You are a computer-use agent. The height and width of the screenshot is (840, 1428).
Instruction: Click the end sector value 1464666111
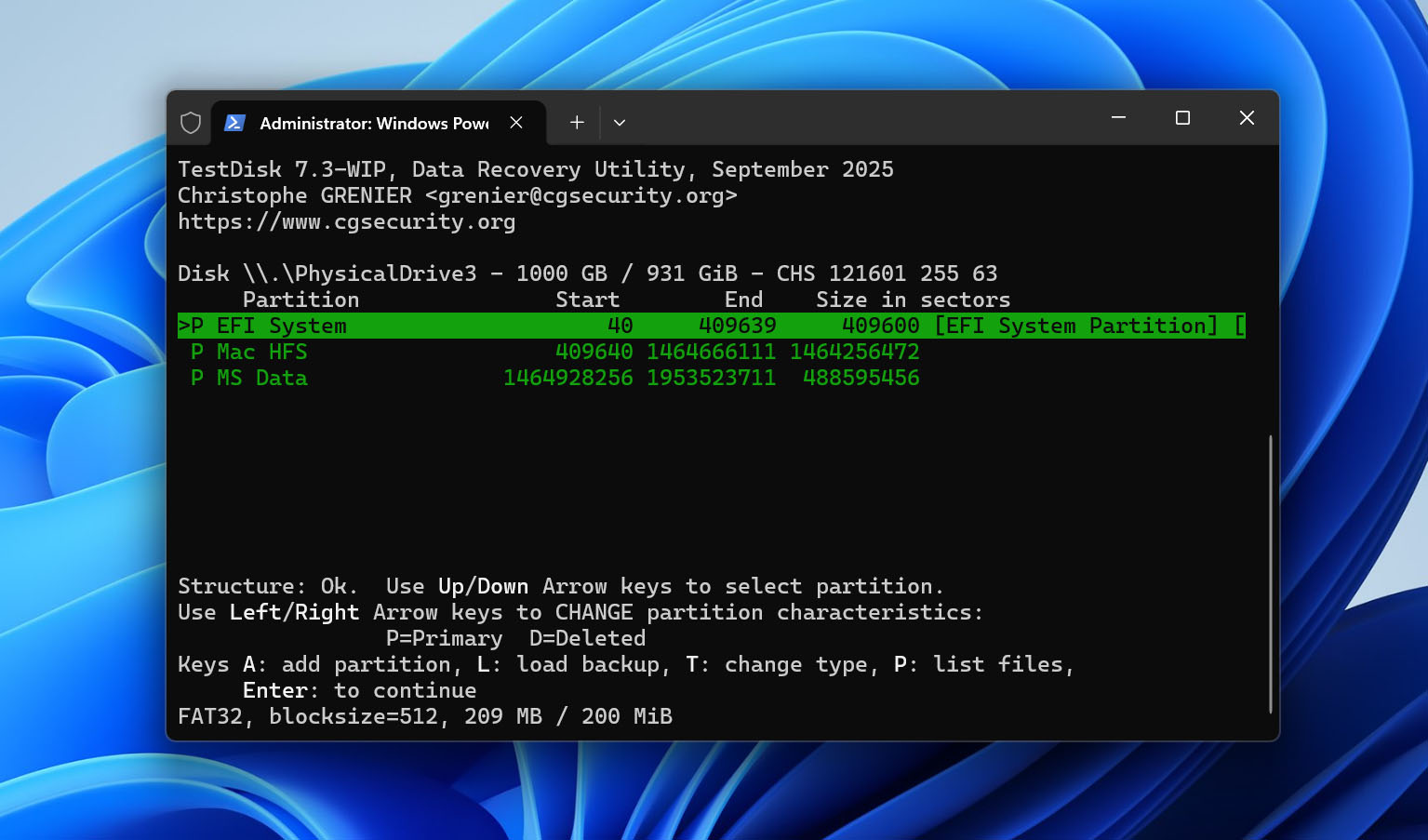tap(712, 352)
